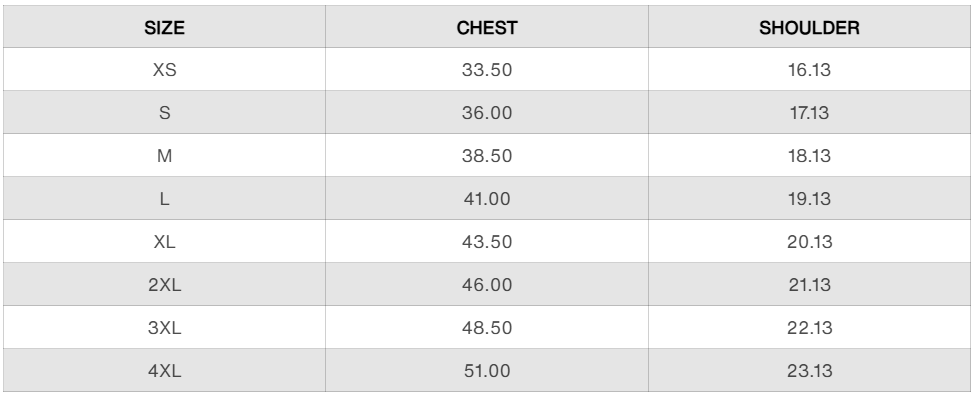Viewport: 976px width, 397px height.
Task: Select the XL size cell
Action: click(x=164, y=241)
